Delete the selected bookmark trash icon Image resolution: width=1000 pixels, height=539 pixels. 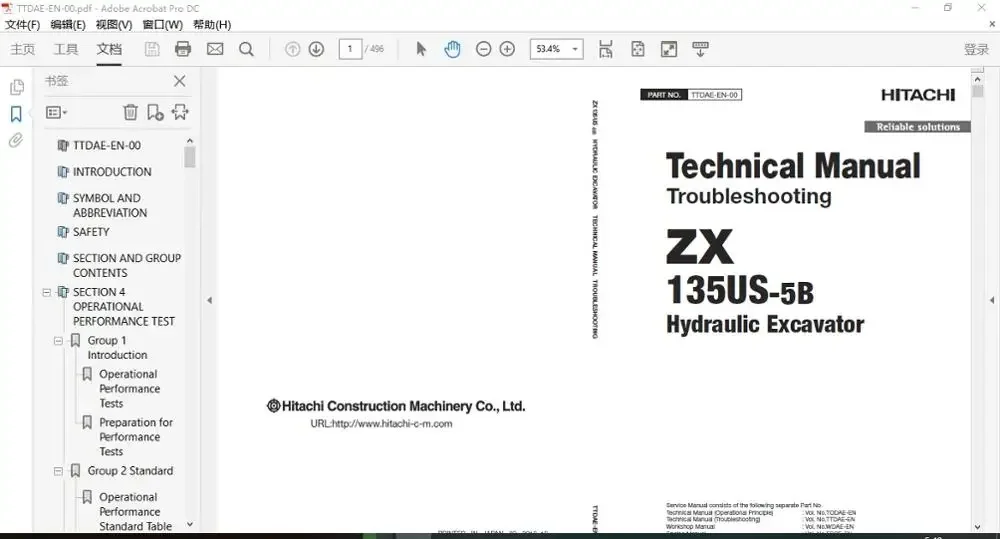coord(130,112)
